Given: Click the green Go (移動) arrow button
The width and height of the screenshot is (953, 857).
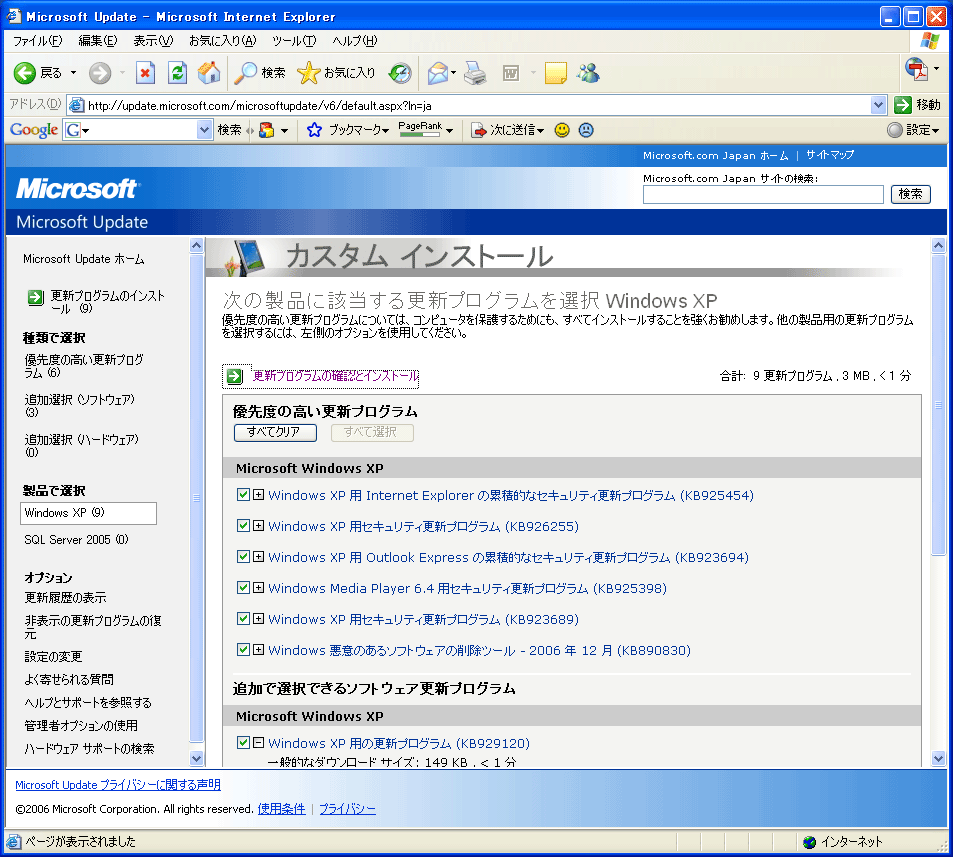Looking at the screenshot, I should pos(903,105).
